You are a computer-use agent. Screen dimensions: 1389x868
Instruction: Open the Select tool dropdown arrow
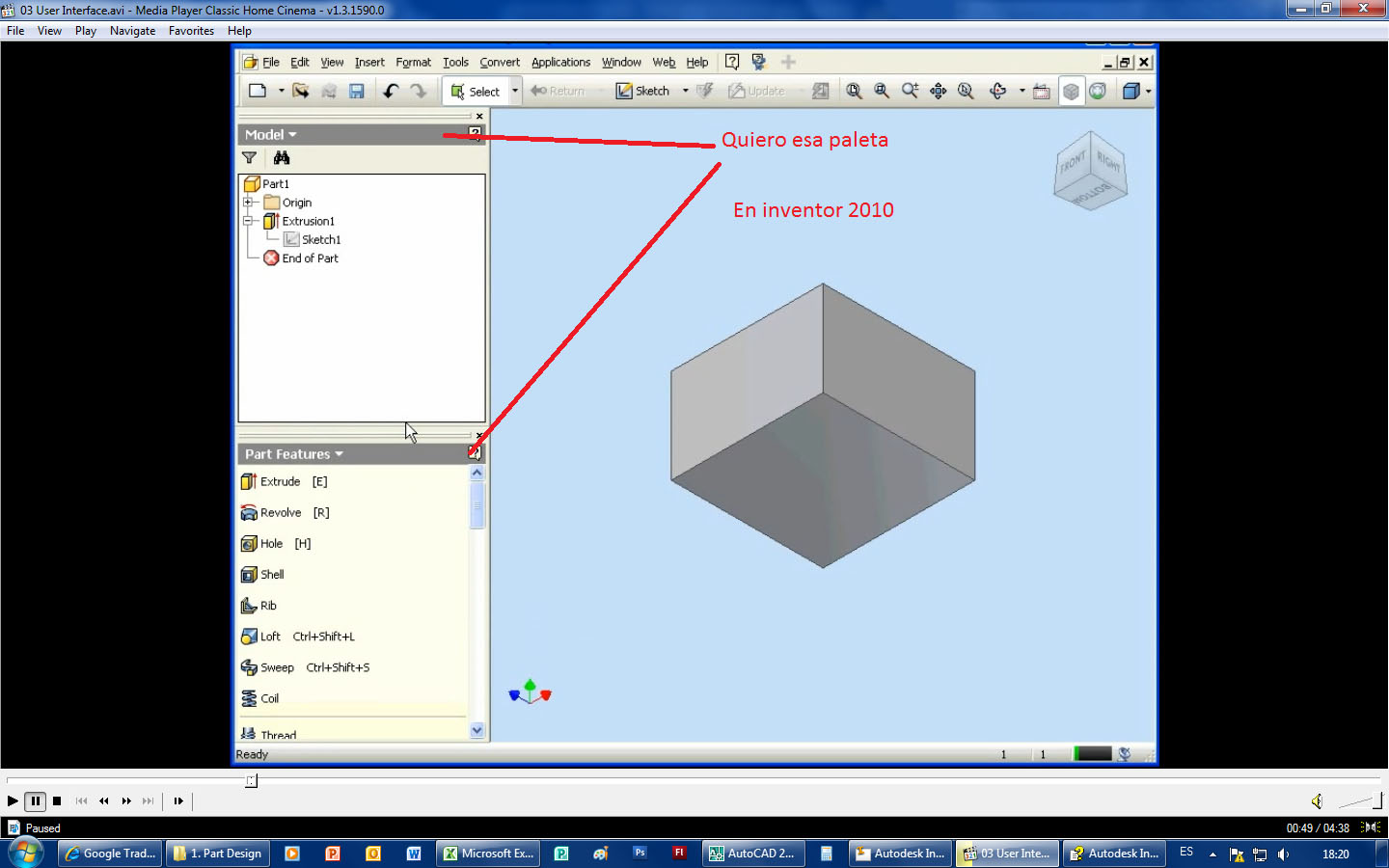(x=515, y=92)
